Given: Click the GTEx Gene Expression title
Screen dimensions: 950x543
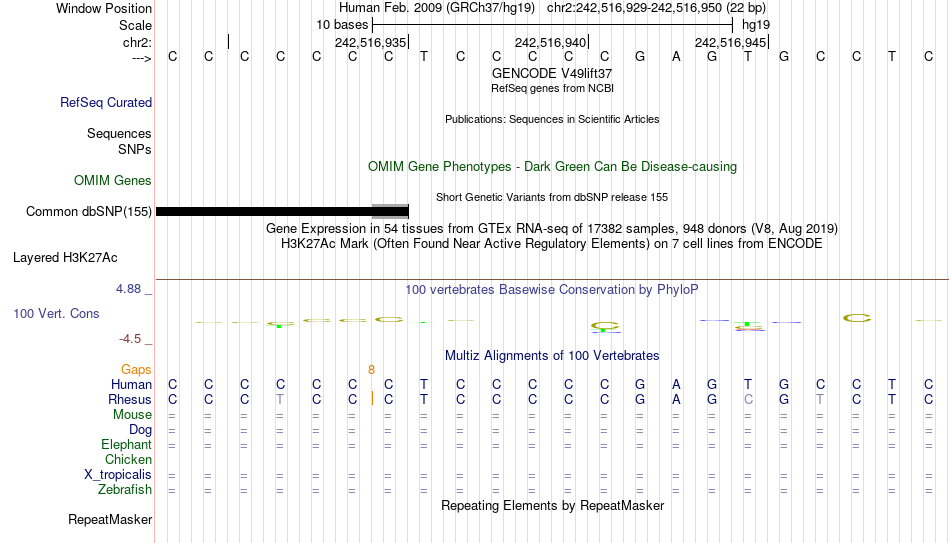Looking at the screenshot, I should coord(552,228).
